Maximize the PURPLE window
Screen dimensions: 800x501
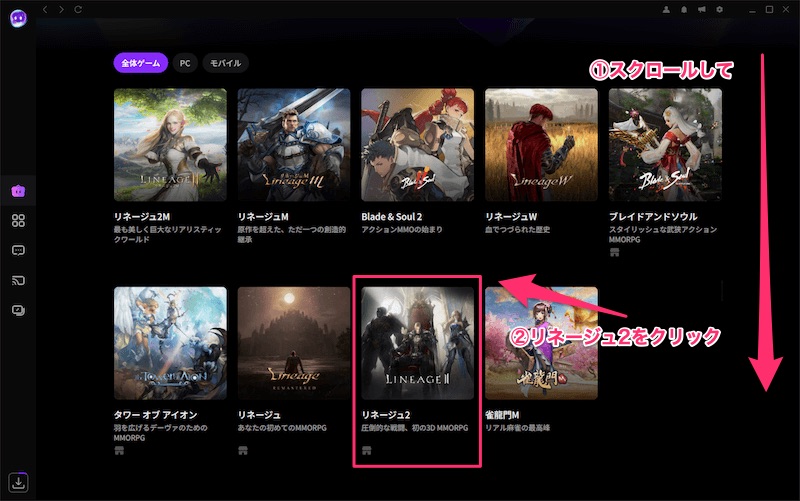pyautogui.click(x=769, y=10)
